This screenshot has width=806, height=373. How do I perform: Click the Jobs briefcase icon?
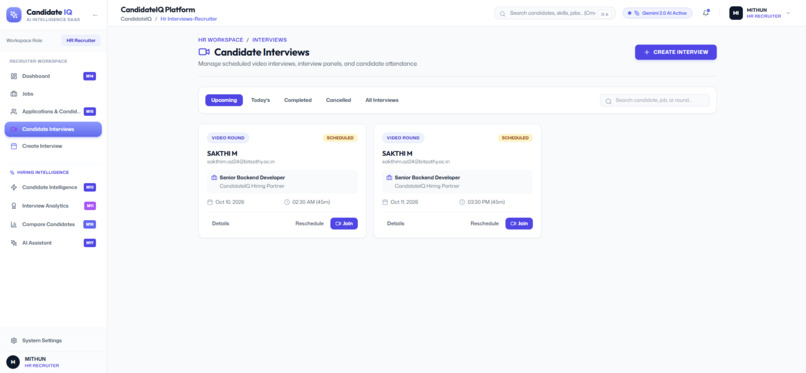[14, 94]
